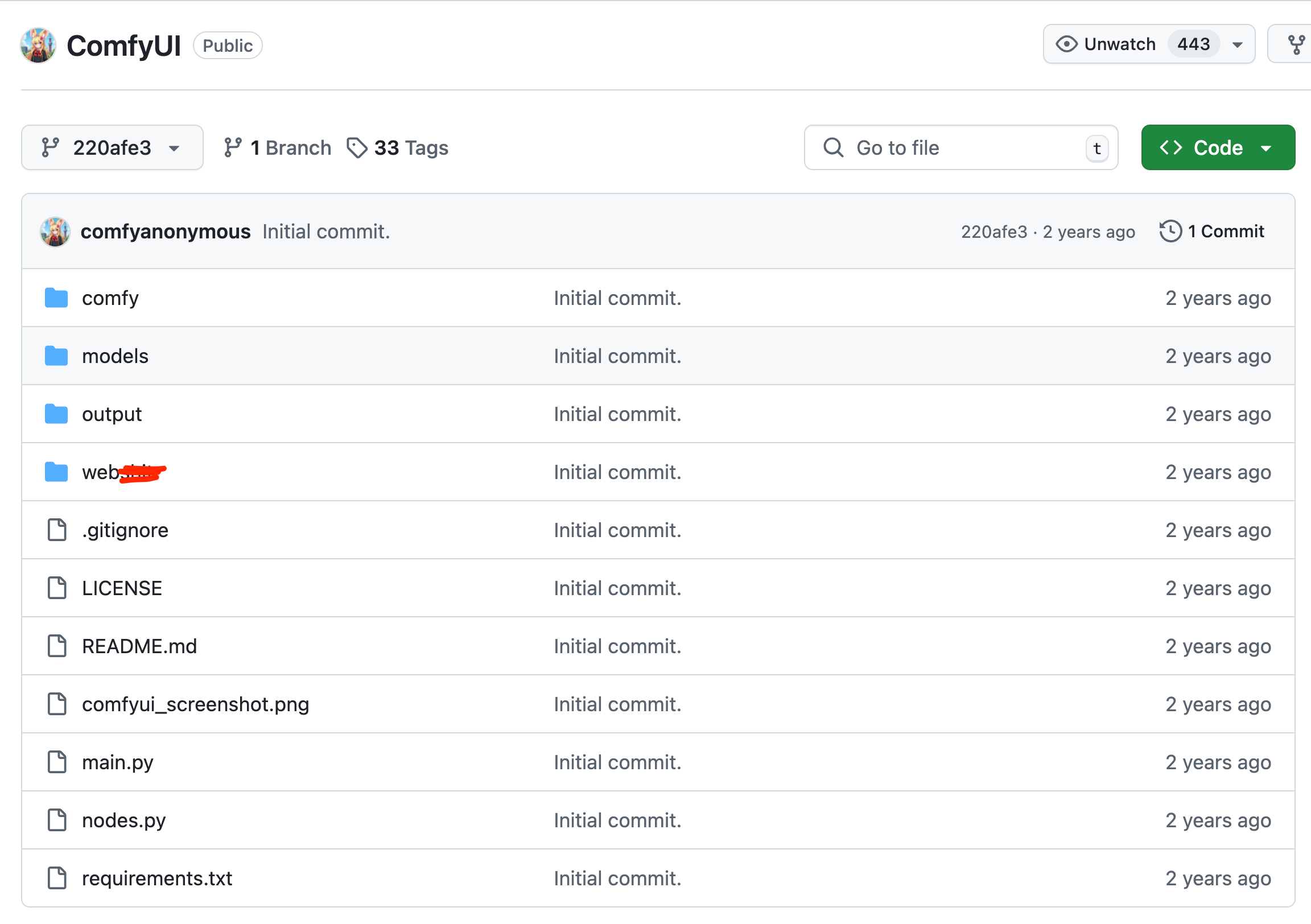Click the README.md file icon

[x=56, y=646]
